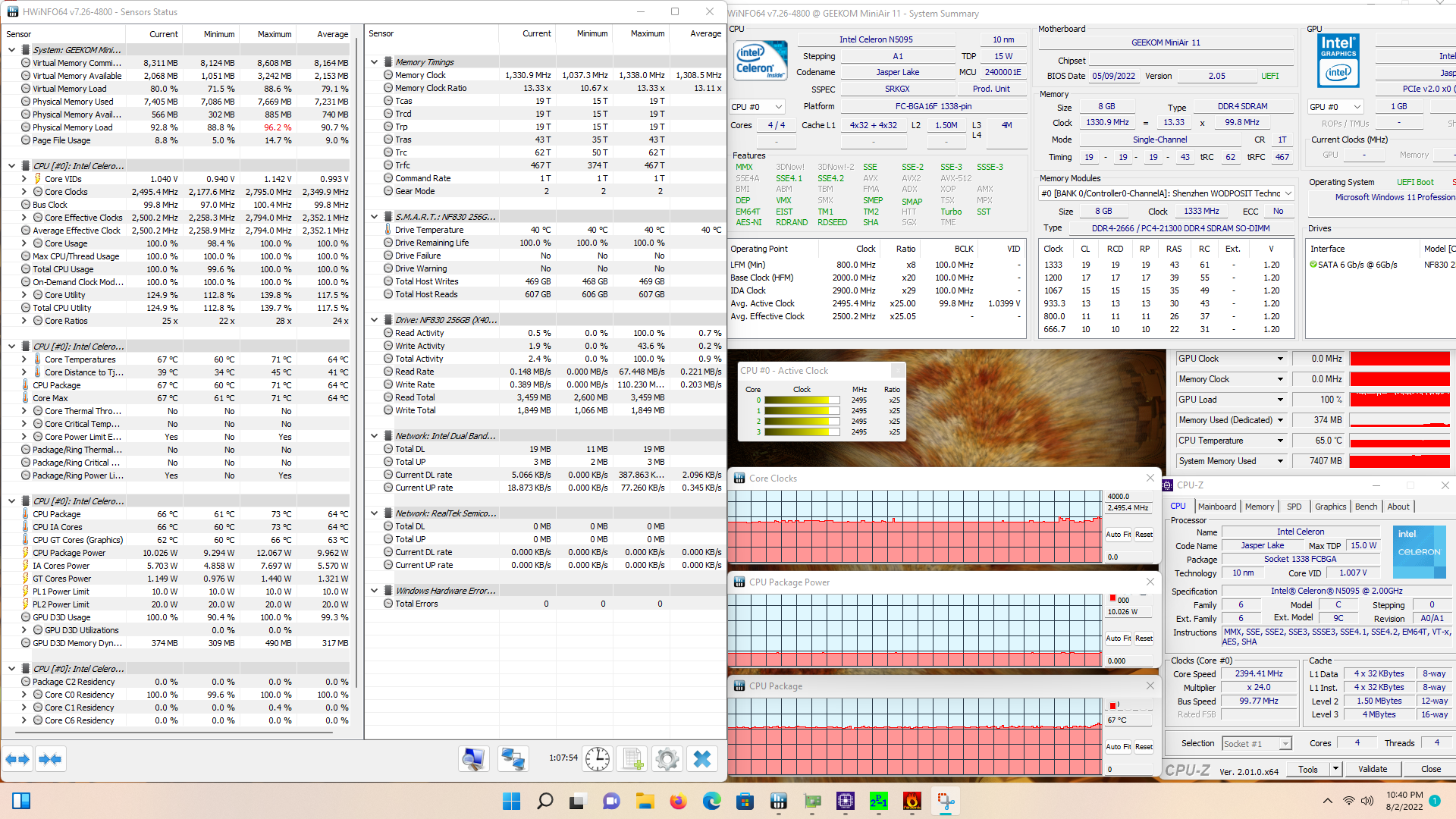Open Task View on the taskbar
Image resolution: width=1456 pixels, height=819 pixels.
(578, 801)
